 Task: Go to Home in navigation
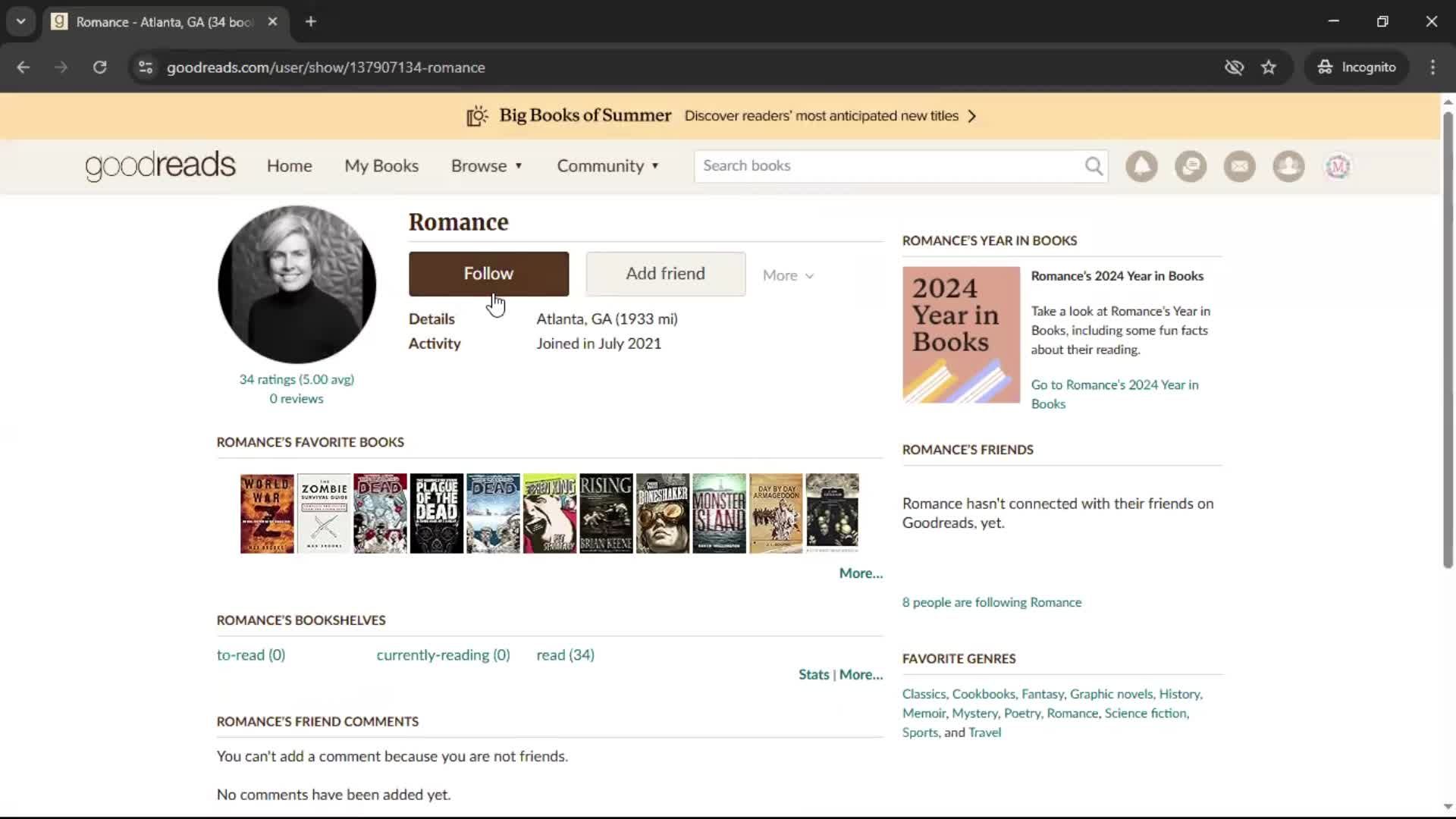289,166
